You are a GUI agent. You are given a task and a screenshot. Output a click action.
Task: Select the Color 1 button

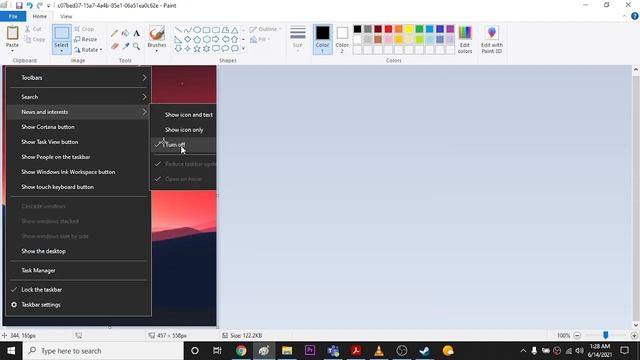pyautogui.click(x=322, y=39)
